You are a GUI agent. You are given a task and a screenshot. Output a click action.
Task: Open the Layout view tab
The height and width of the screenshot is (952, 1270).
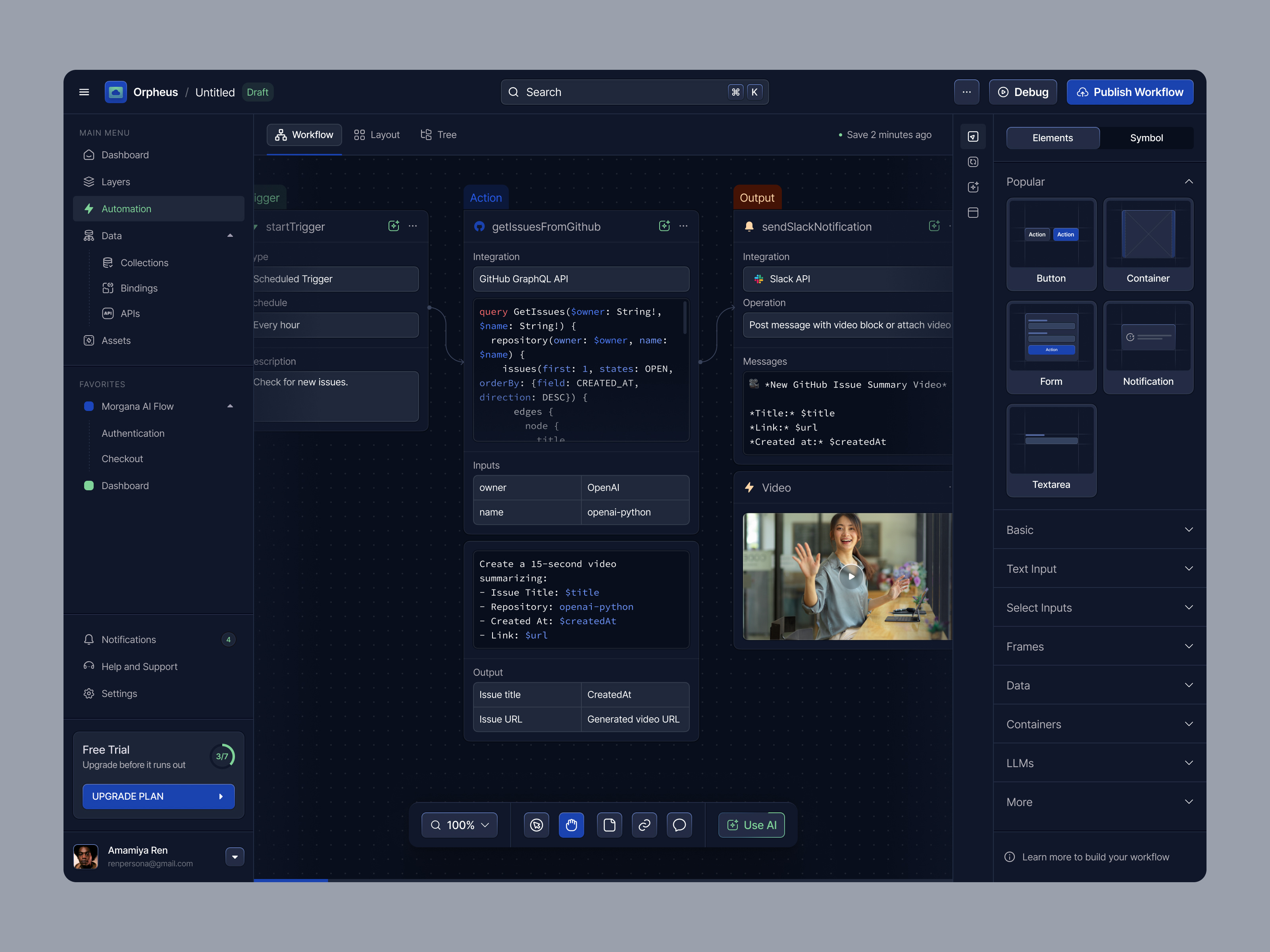pos(377,134)
